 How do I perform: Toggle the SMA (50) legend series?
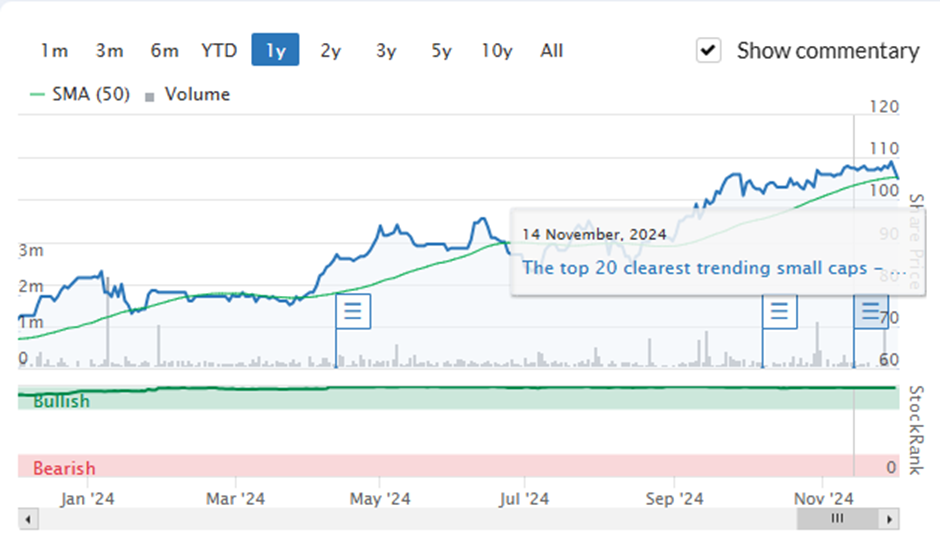(x=80, y=94)
